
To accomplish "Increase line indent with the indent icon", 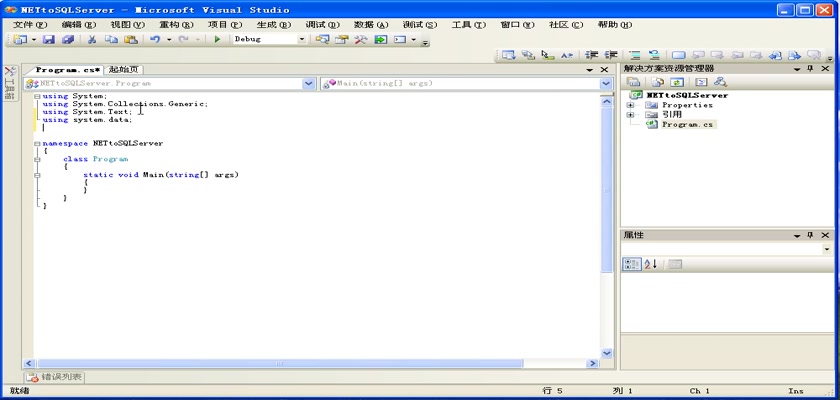I will click(611, 55).
